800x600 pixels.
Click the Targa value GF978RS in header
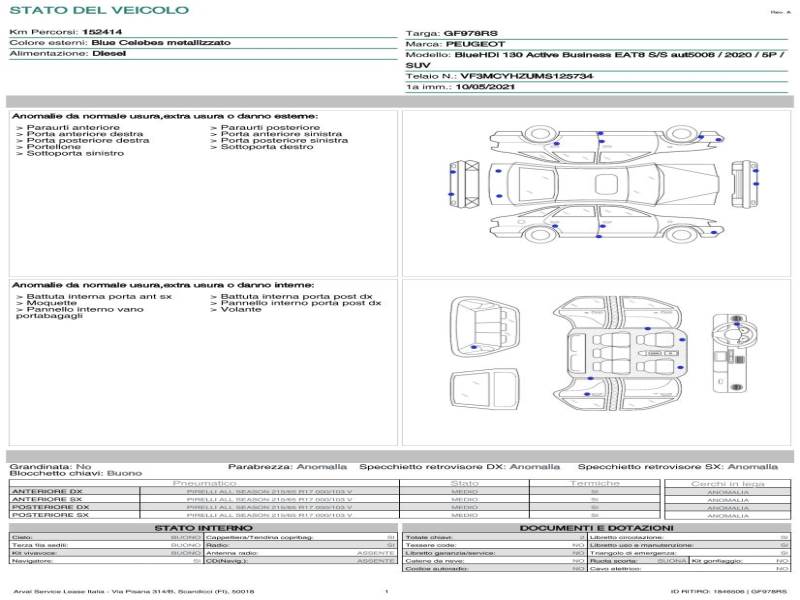[470, 33]
